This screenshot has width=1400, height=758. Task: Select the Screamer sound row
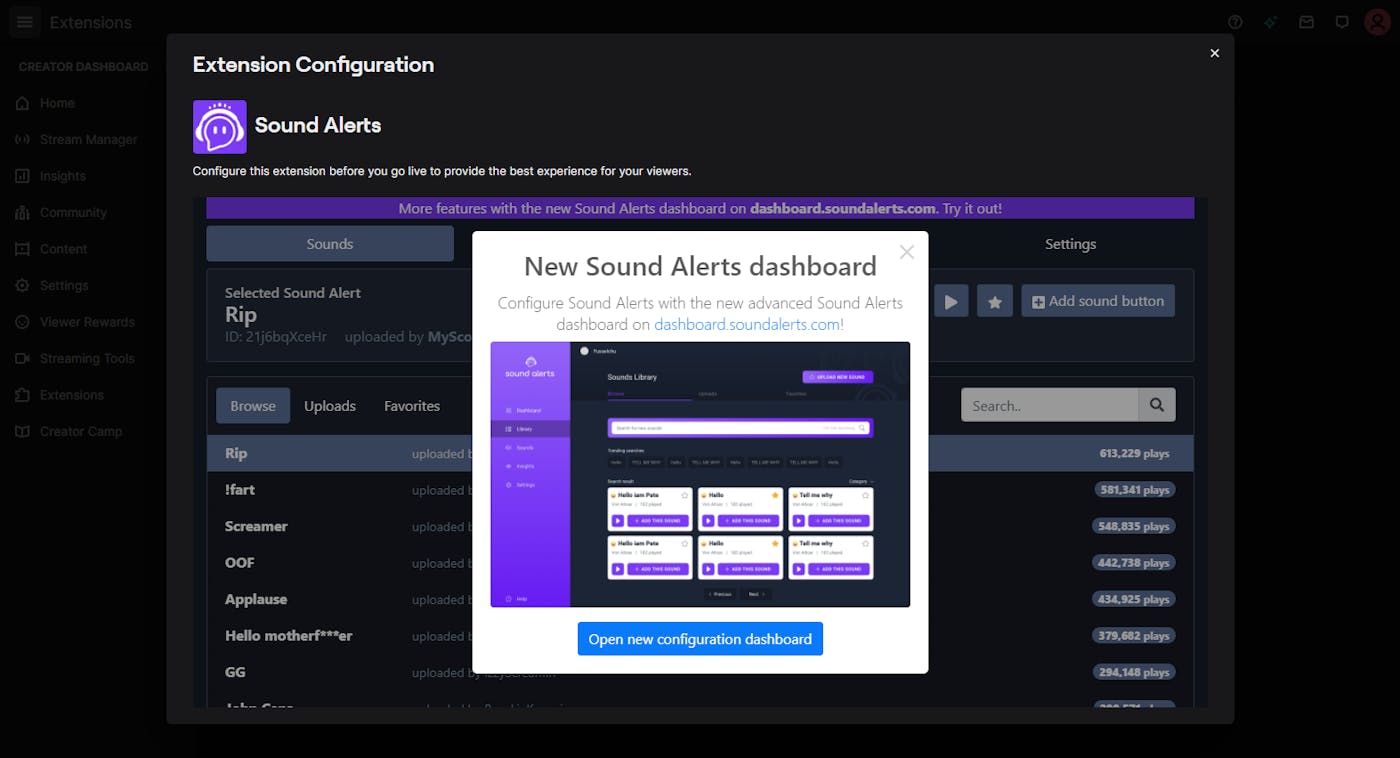(700, 526)
